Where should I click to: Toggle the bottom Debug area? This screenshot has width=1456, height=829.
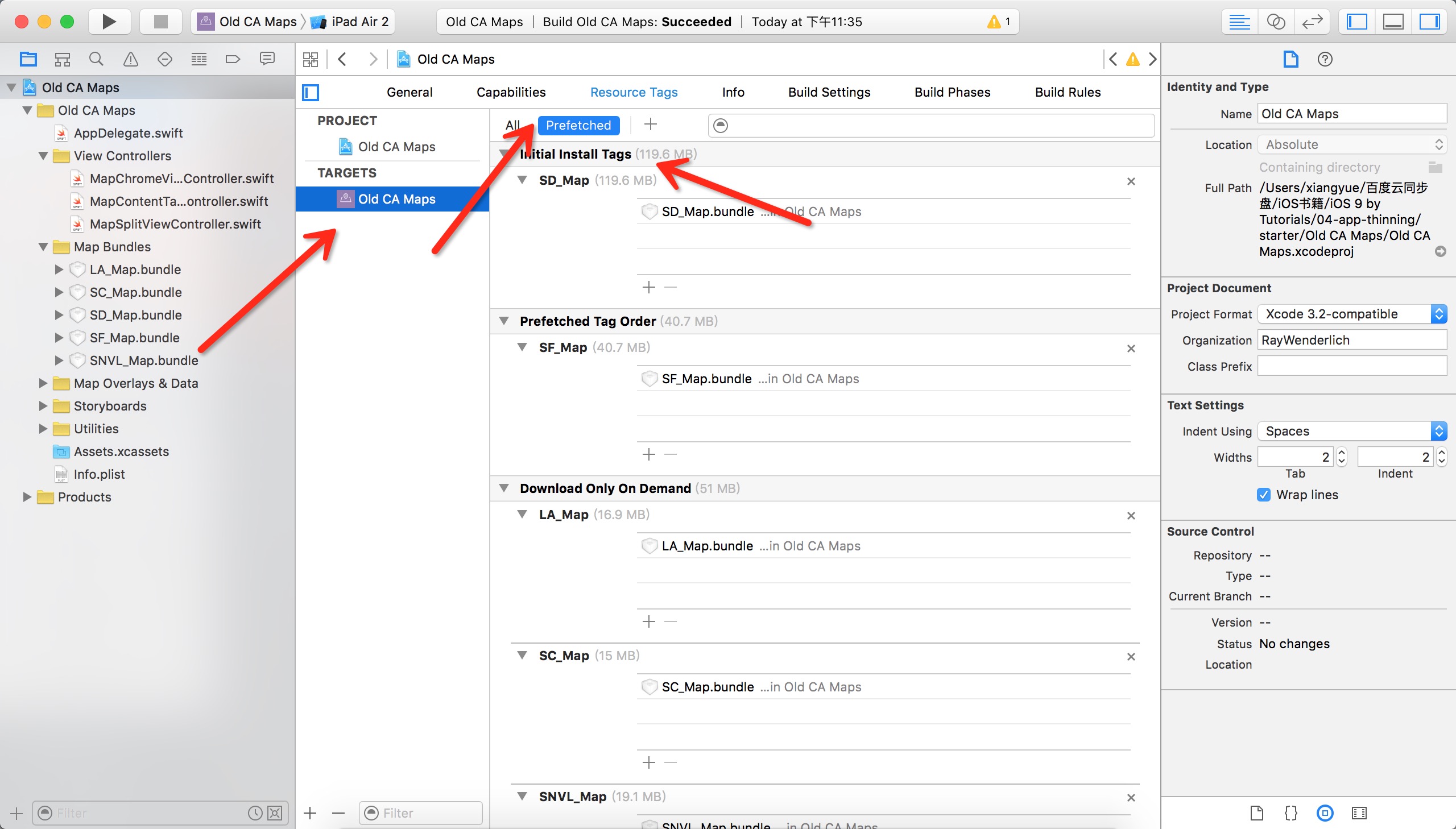tap(1393, 22)
